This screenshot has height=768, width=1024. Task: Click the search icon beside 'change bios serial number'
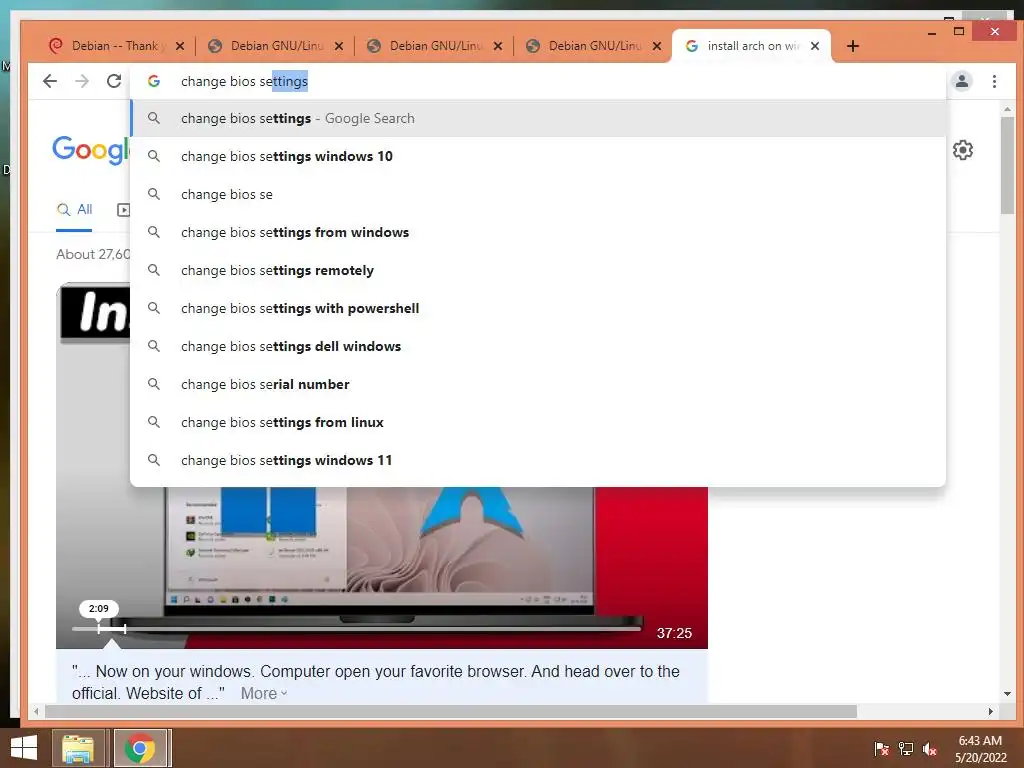pos(153,384)
